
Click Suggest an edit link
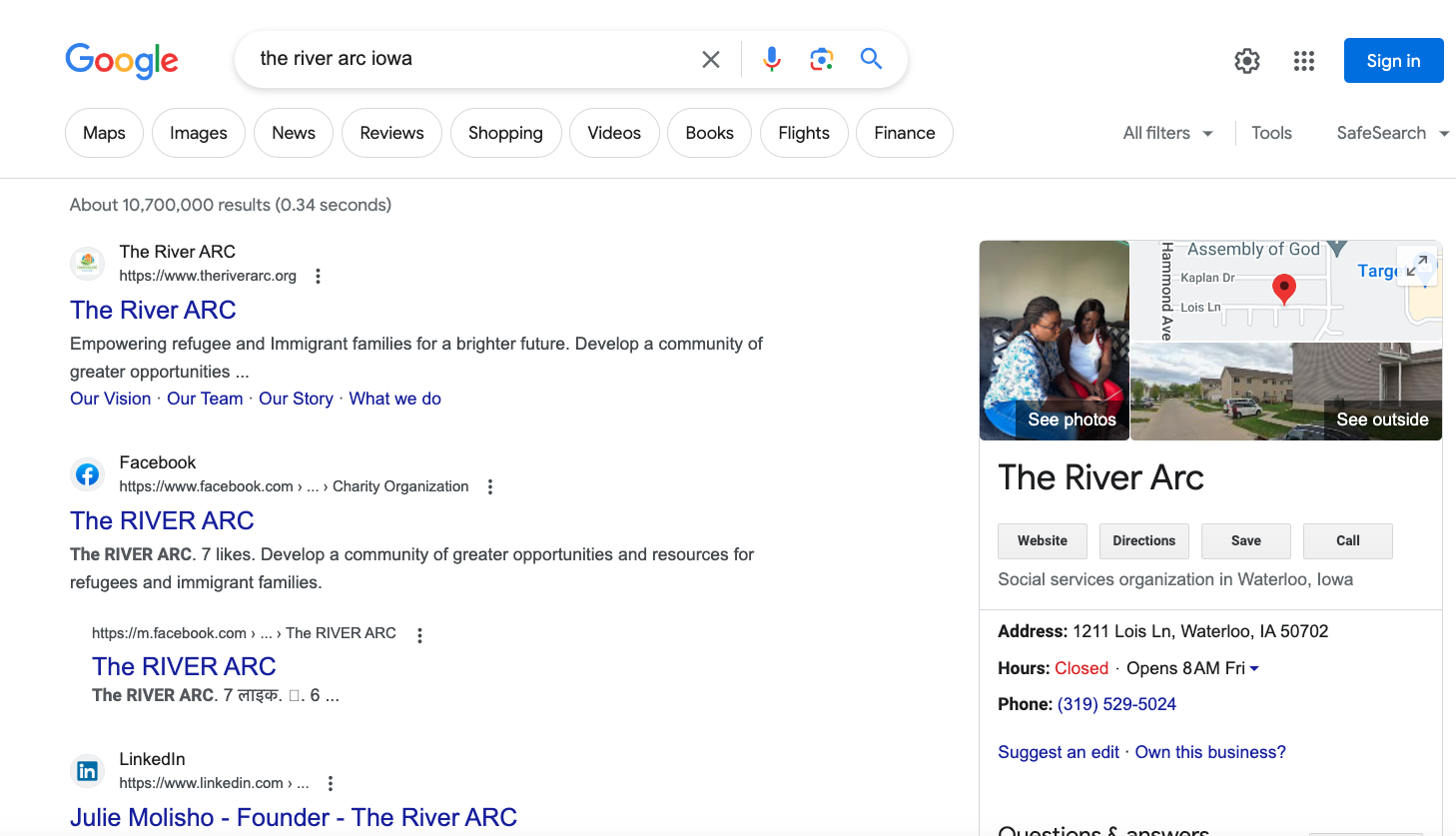click(1059, 752)
